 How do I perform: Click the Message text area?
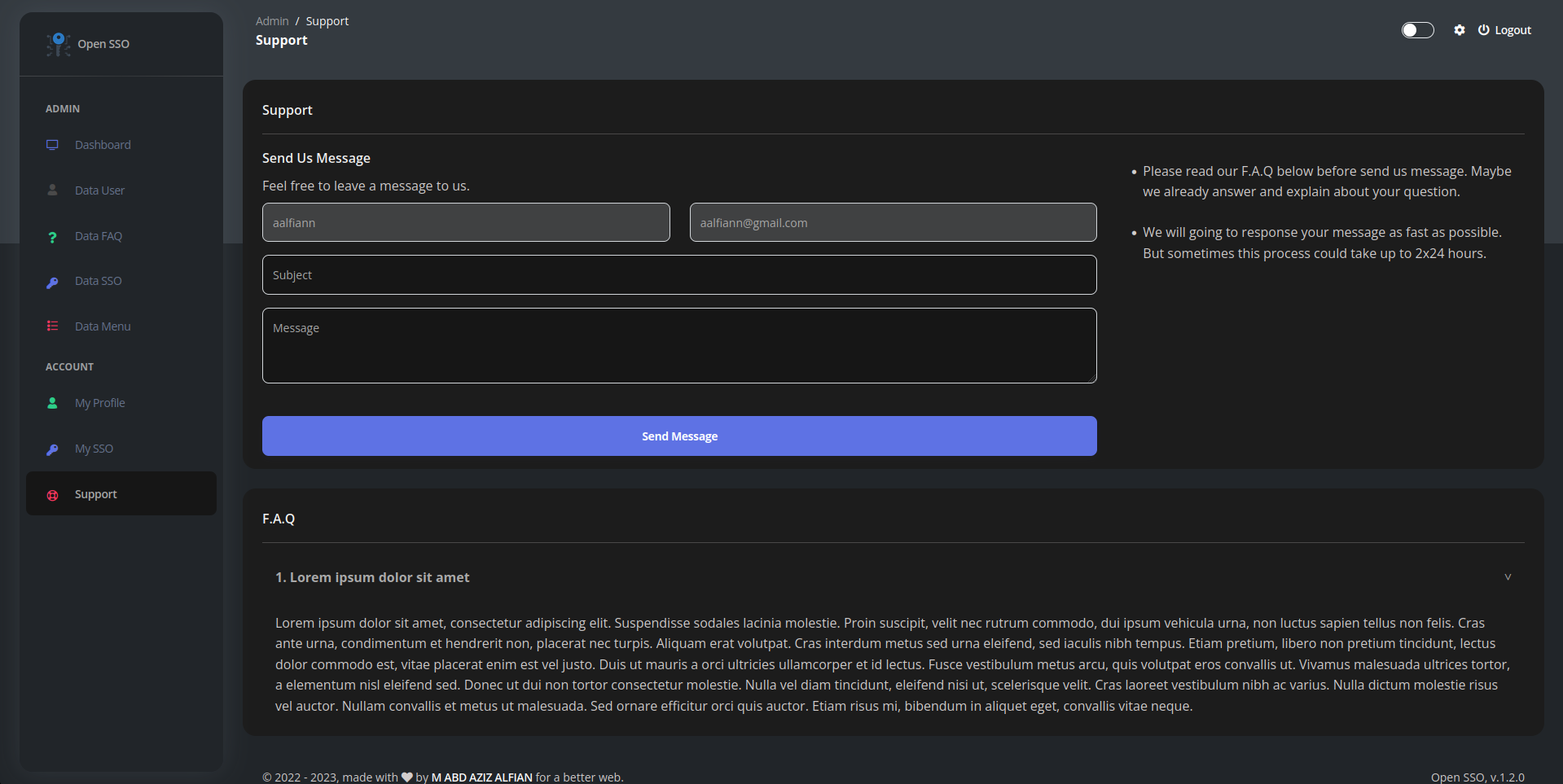679,345
